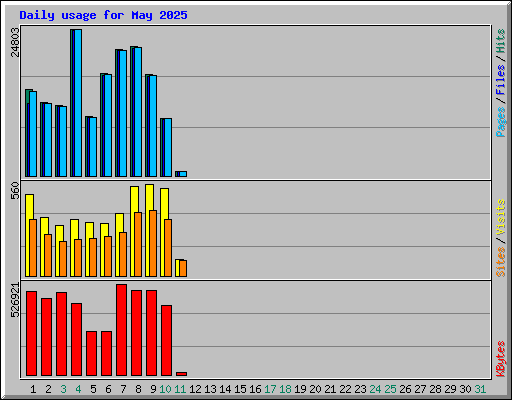Click the cyan pages bar for day 10

point(168,148)
